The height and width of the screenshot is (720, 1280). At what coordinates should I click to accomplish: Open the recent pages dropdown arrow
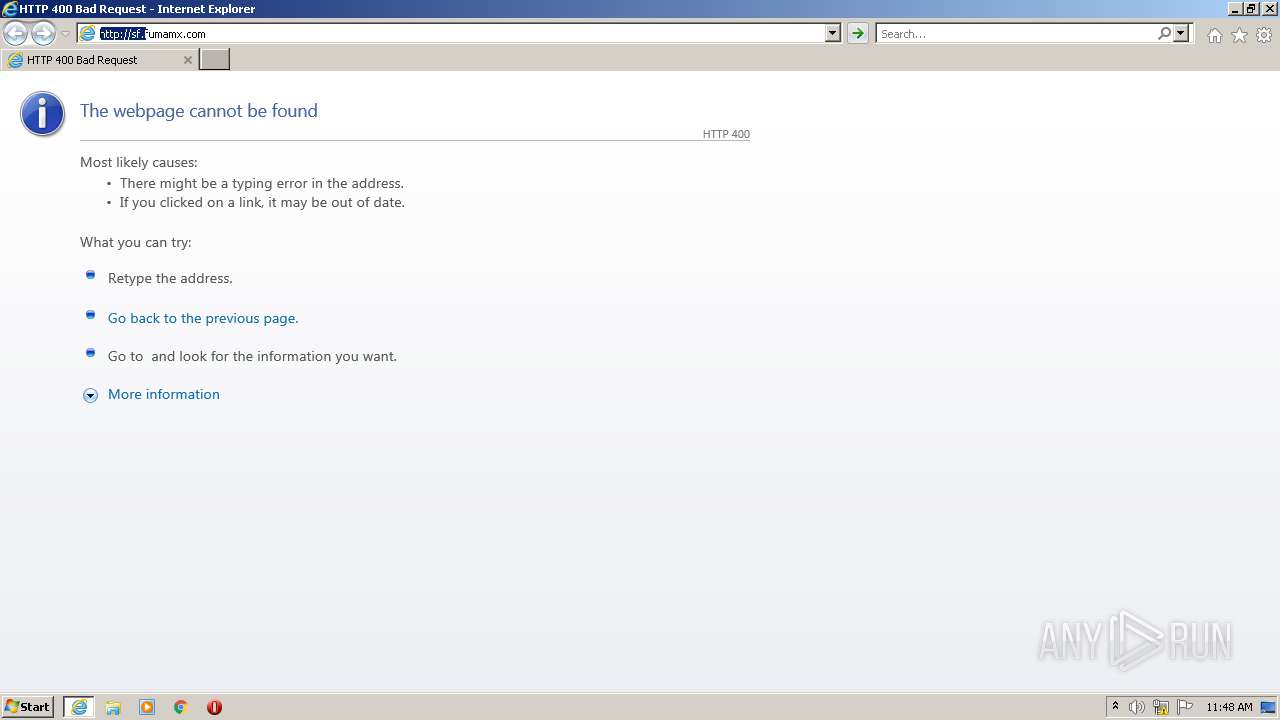tap(66, 34)
